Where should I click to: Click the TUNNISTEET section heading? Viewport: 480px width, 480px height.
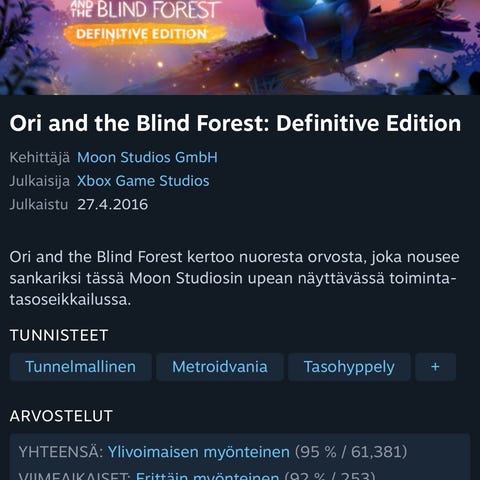click(x=59, y=335)
